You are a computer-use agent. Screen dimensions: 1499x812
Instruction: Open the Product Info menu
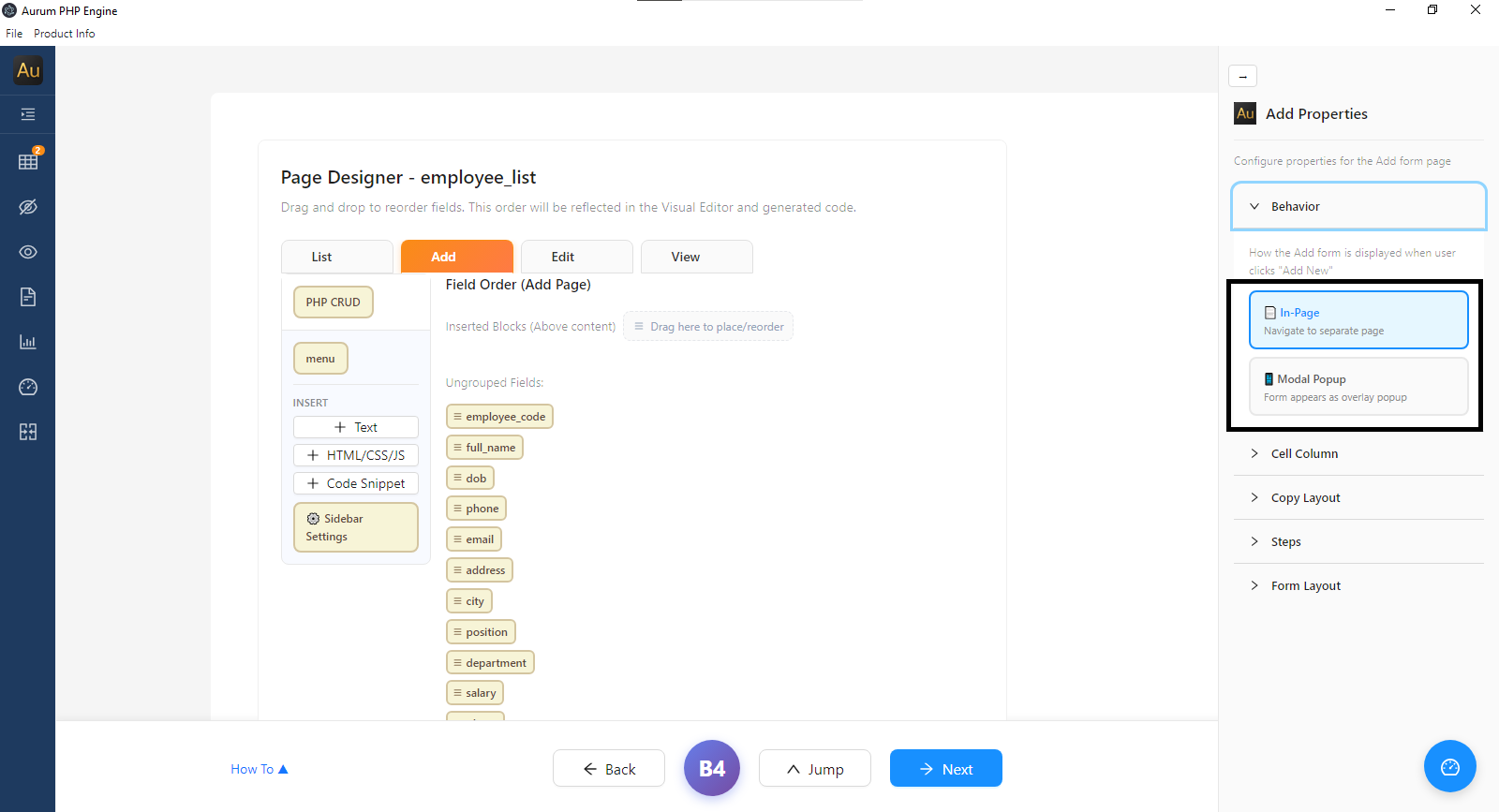(x=65, y=34)
